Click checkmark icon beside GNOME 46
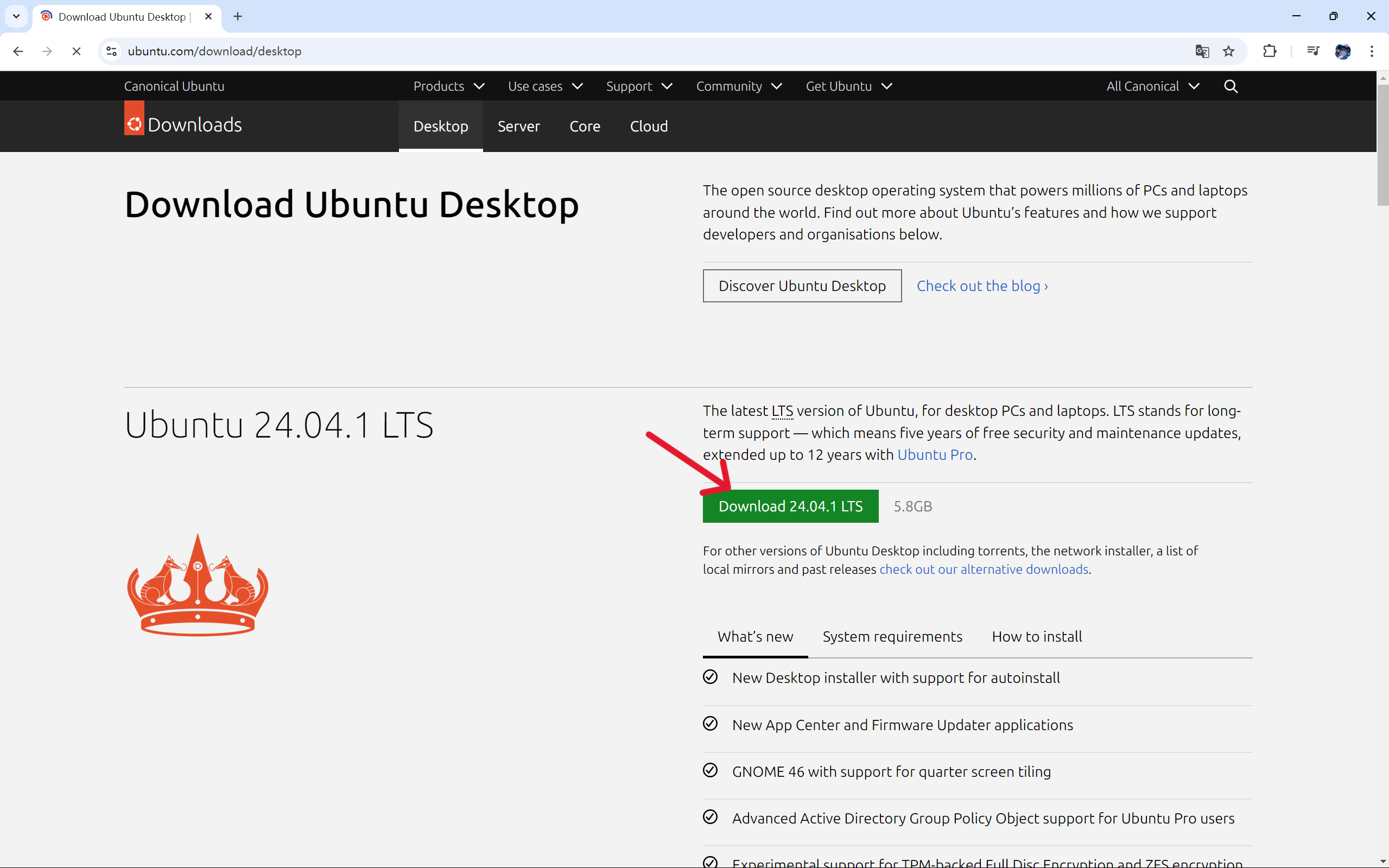1389x868 pixels. [x=710, y=770]
